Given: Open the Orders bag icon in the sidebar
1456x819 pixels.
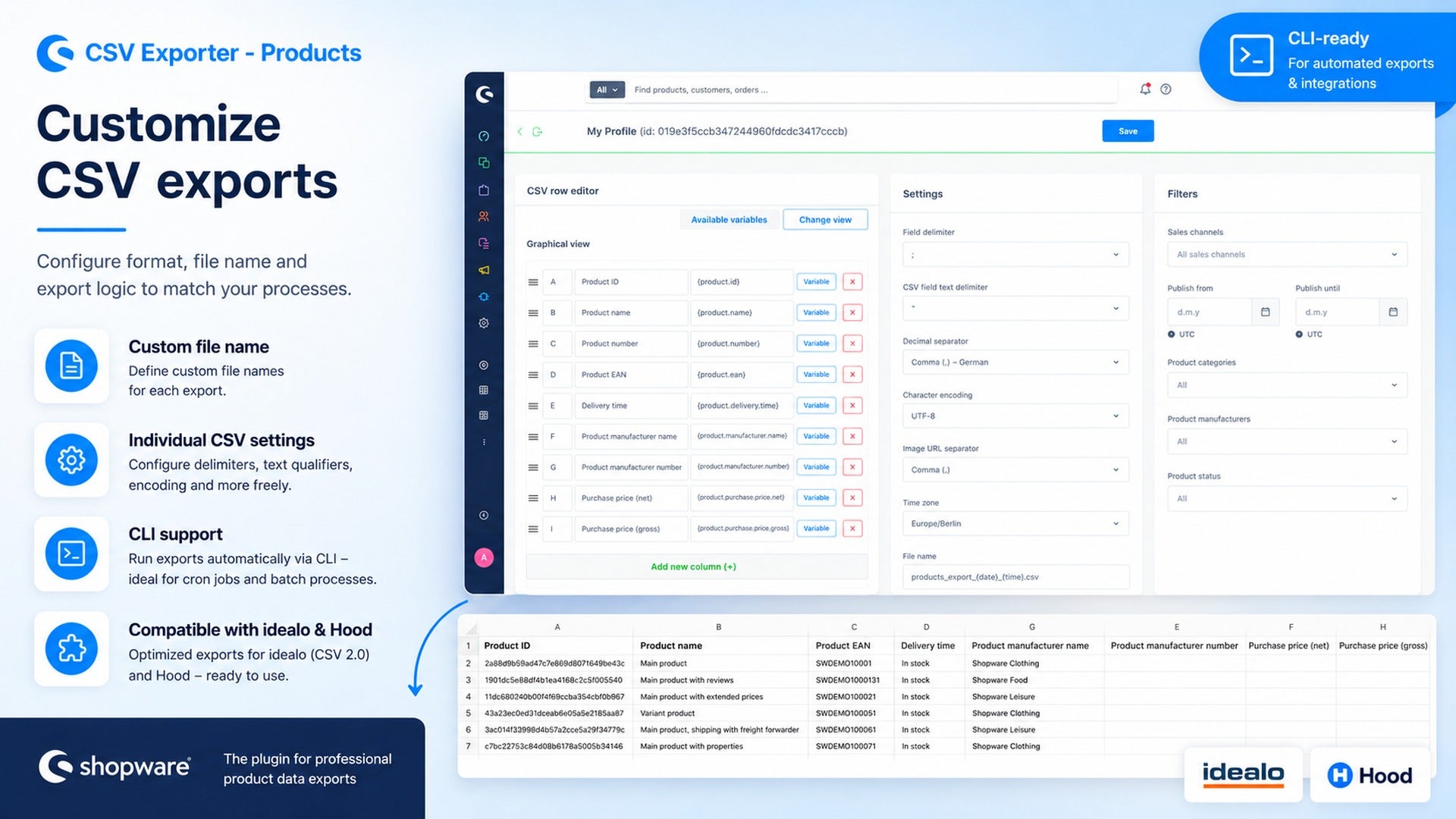Looking at the screenshot, I should [484, 190].
